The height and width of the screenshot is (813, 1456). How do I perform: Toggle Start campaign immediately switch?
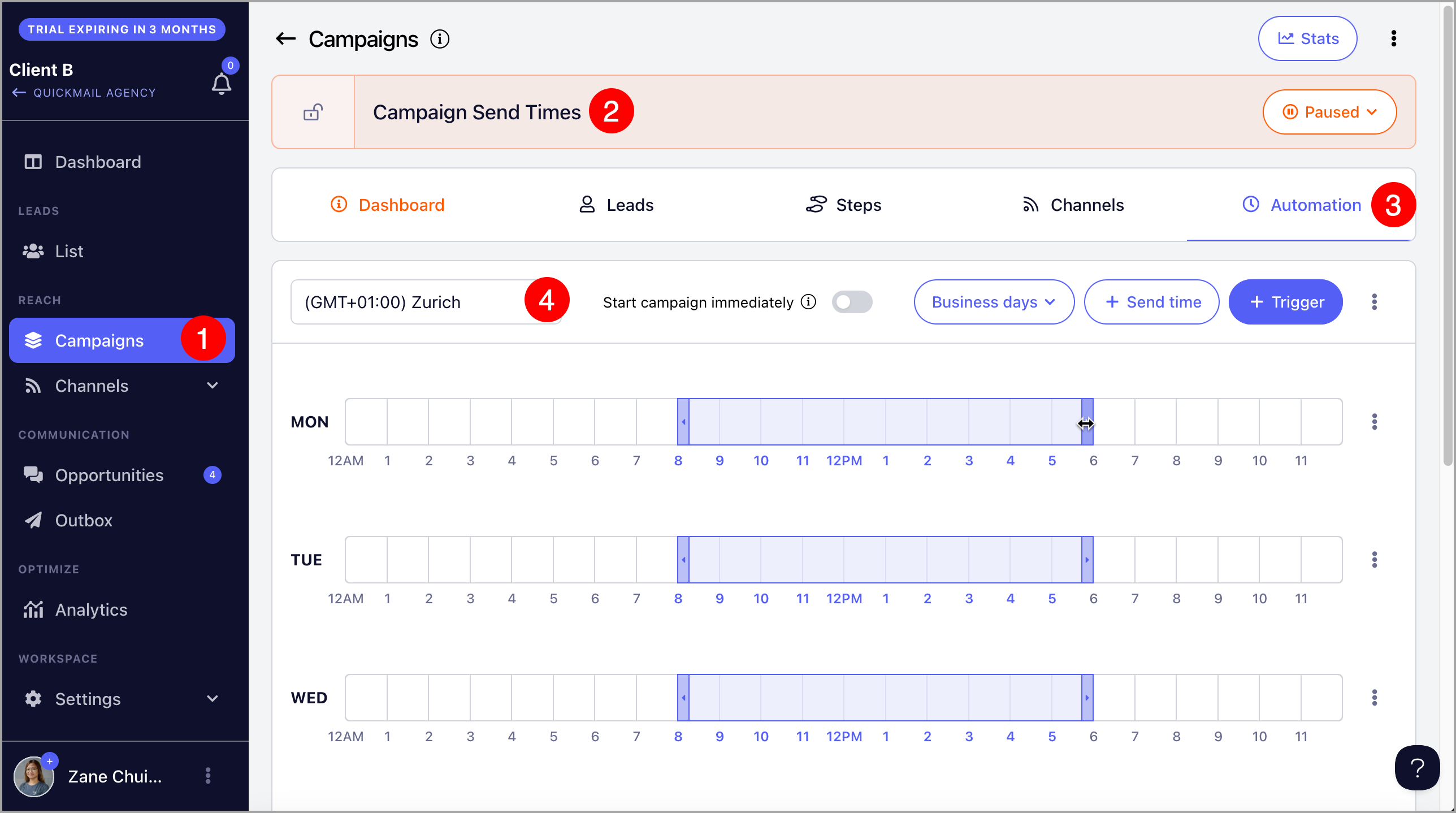coord(852,302)
